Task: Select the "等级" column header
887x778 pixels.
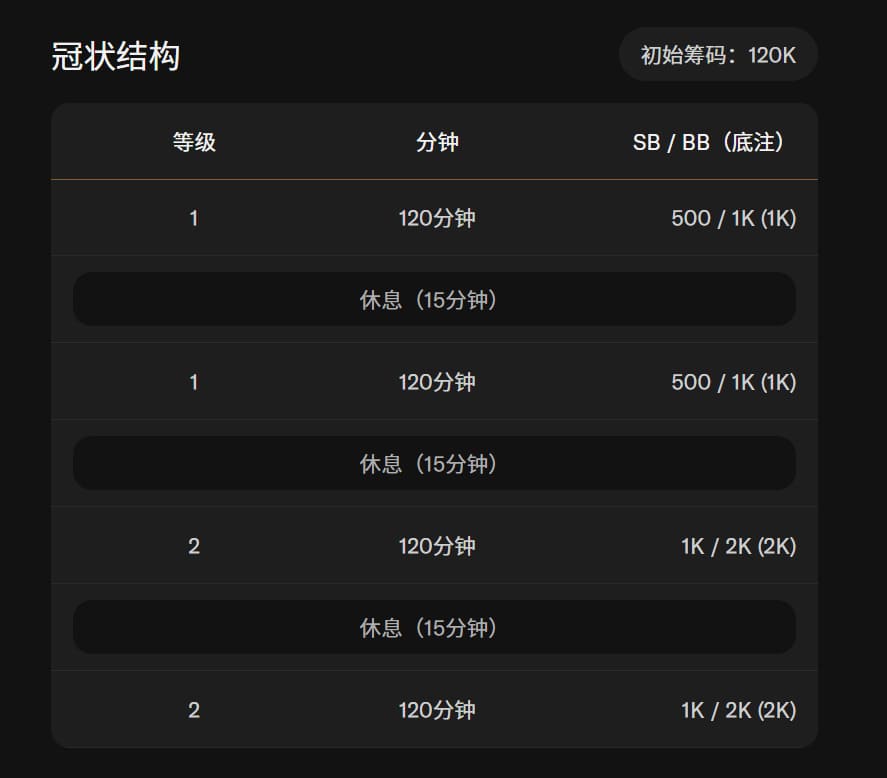Action: (194, 142)
